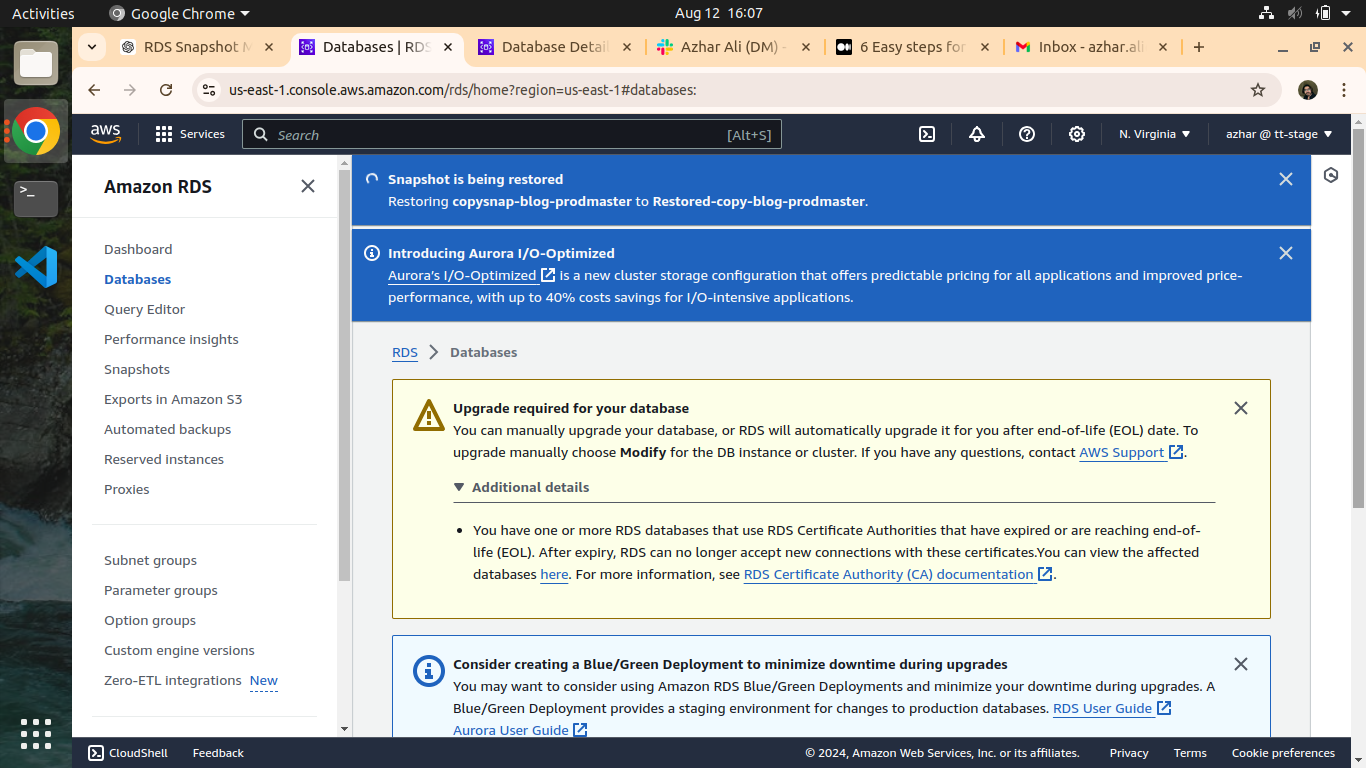
Task: Open Visual Studio Code from the dock
Action: click(36, 267)
